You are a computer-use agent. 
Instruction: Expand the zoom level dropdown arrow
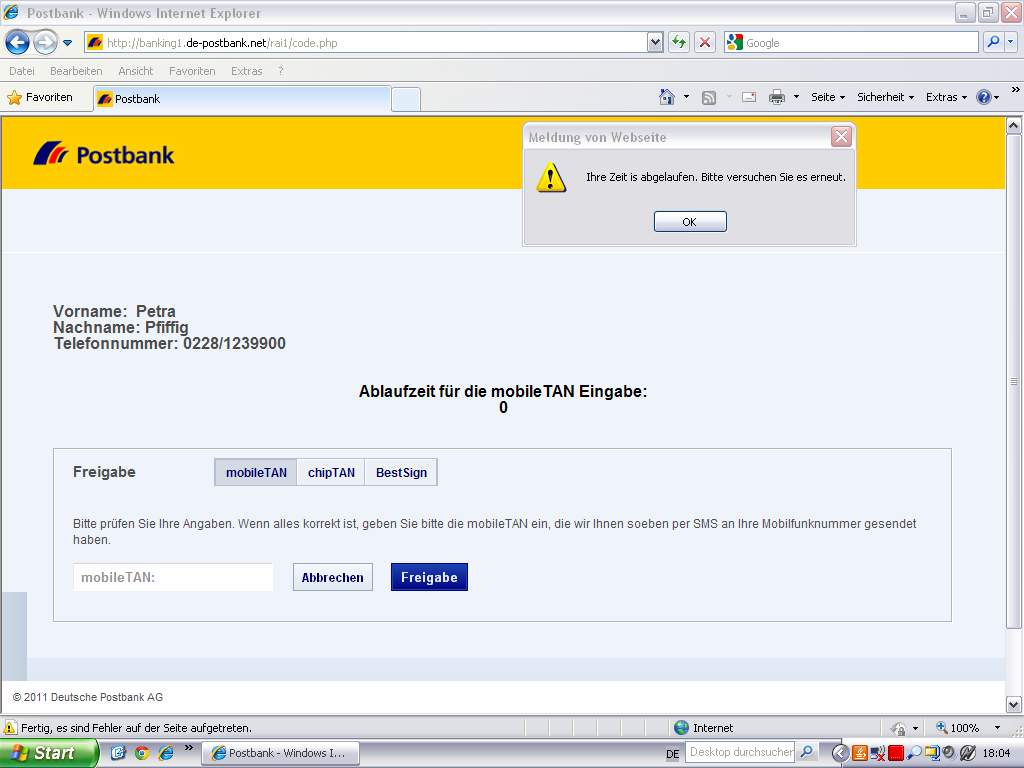pyautogui.click(x=997, y=728)
